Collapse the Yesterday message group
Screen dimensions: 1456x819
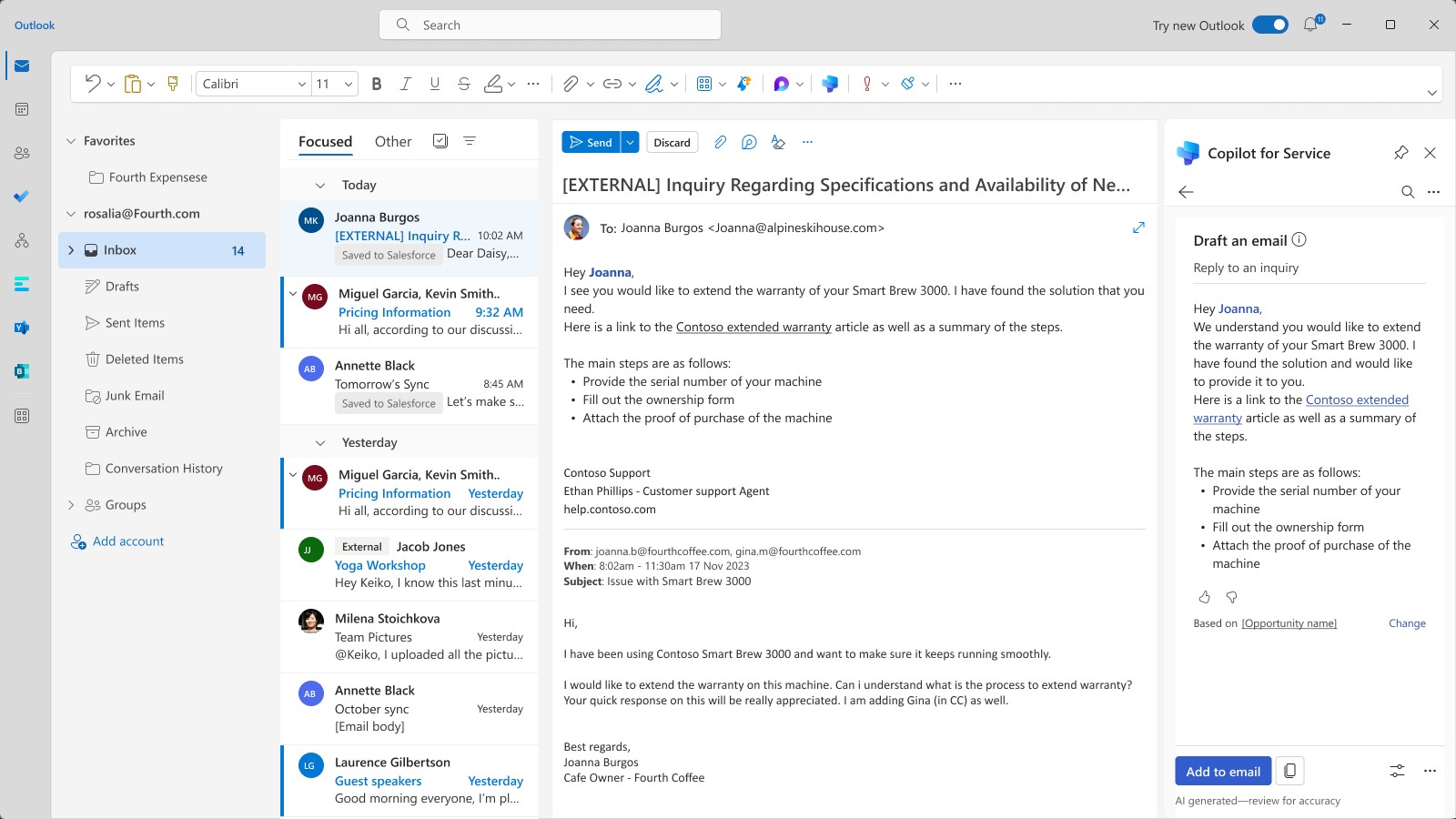click(x=320, y=442)
